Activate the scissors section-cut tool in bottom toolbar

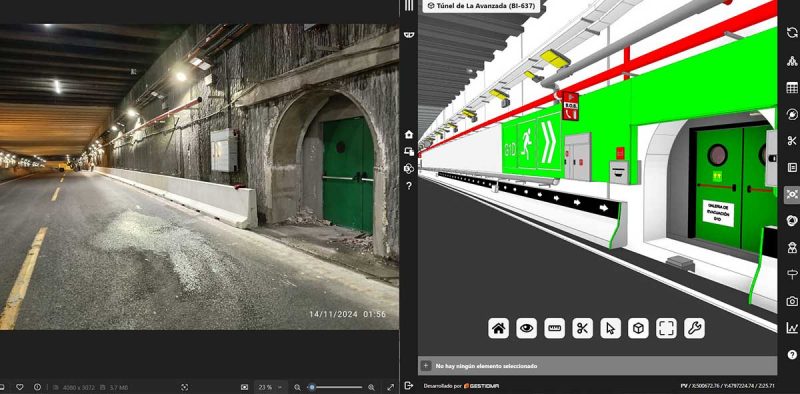coord(582,328)
